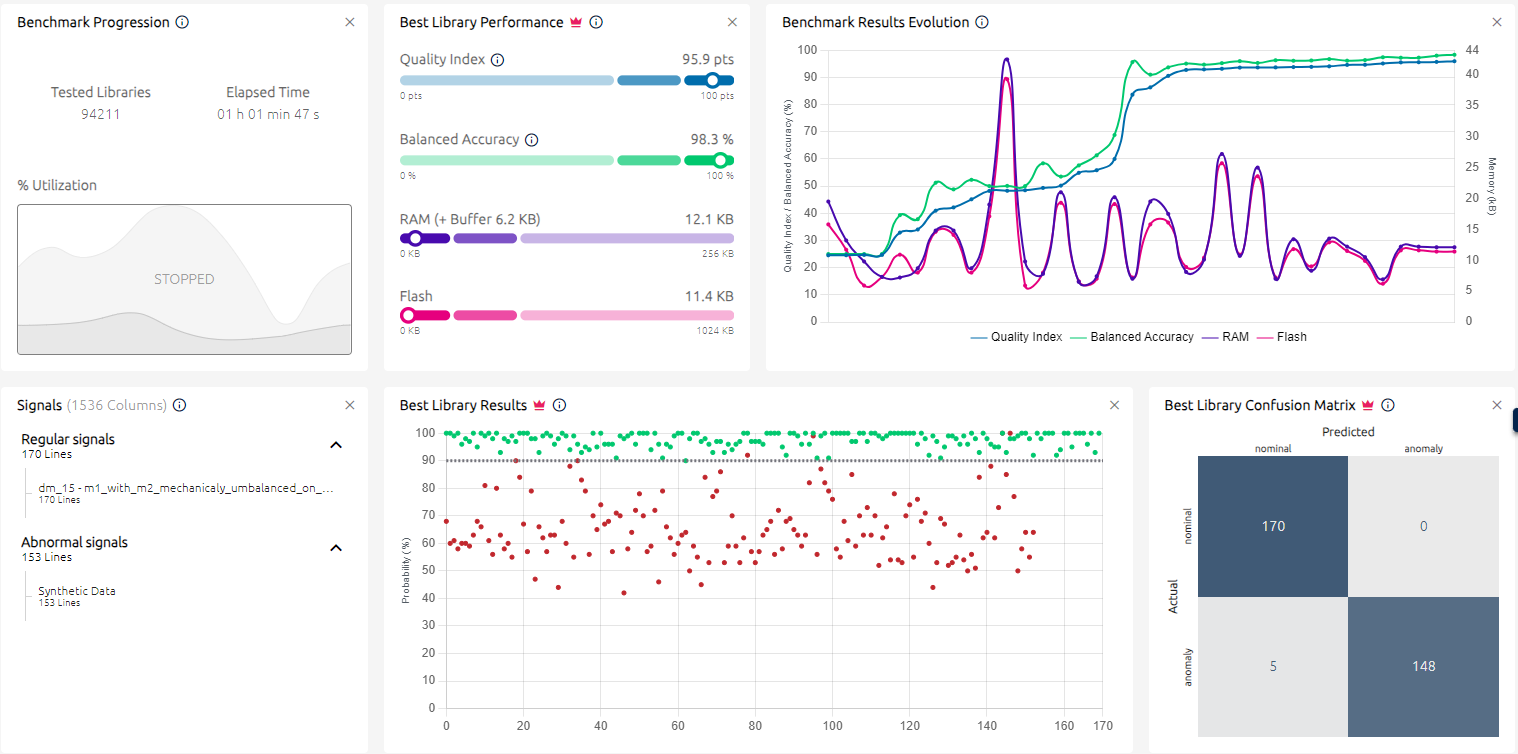
Task: Open the Benchmark Results Evolution info icon
Action: click(981, 21)
